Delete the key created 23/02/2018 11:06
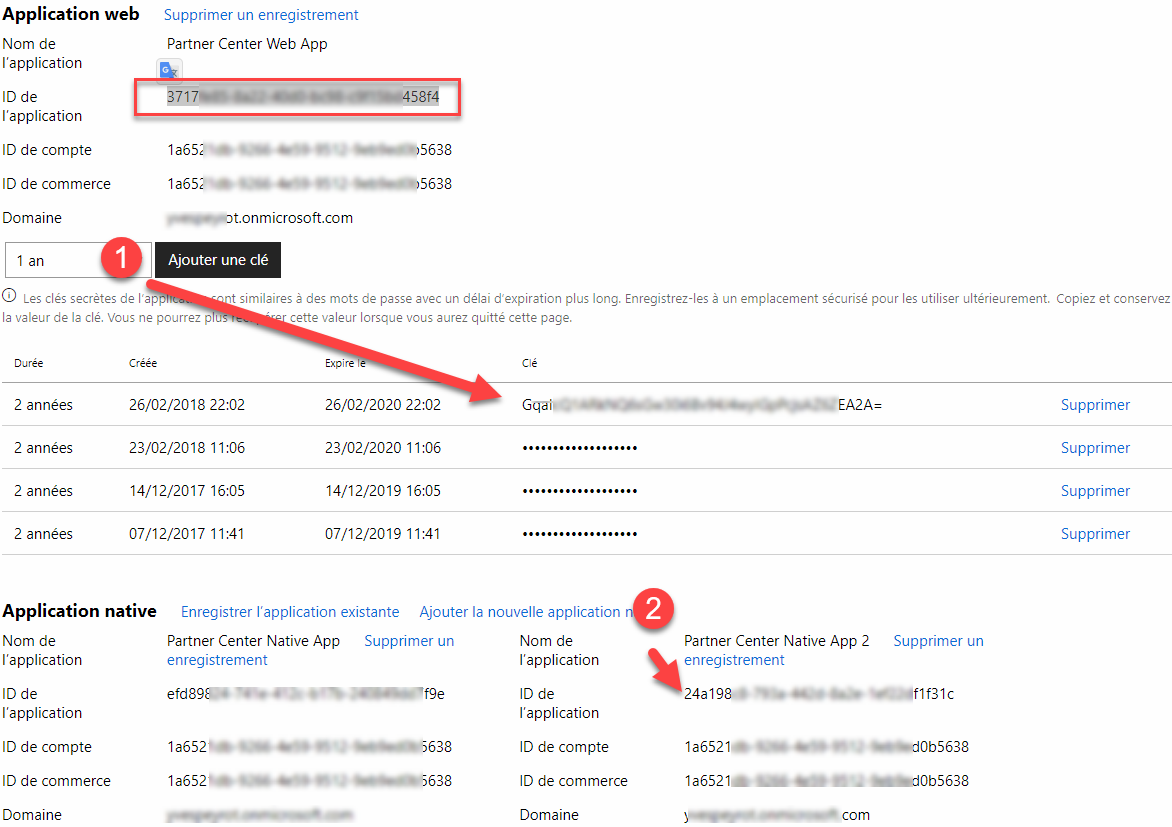Image resolution: width=1172 pixels, height=827 pixels. click(x=1095, y=448)
